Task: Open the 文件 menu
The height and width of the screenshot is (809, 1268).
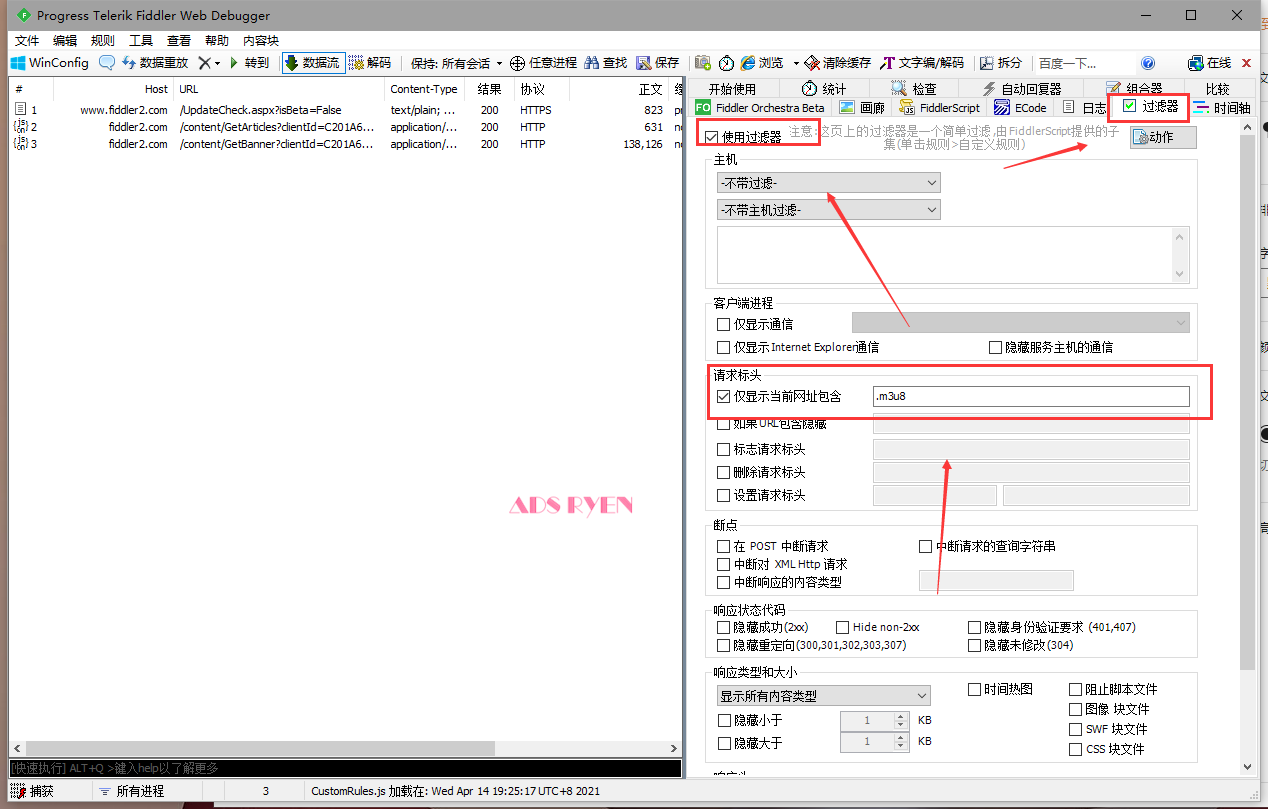Action: [x=27, y=40]
